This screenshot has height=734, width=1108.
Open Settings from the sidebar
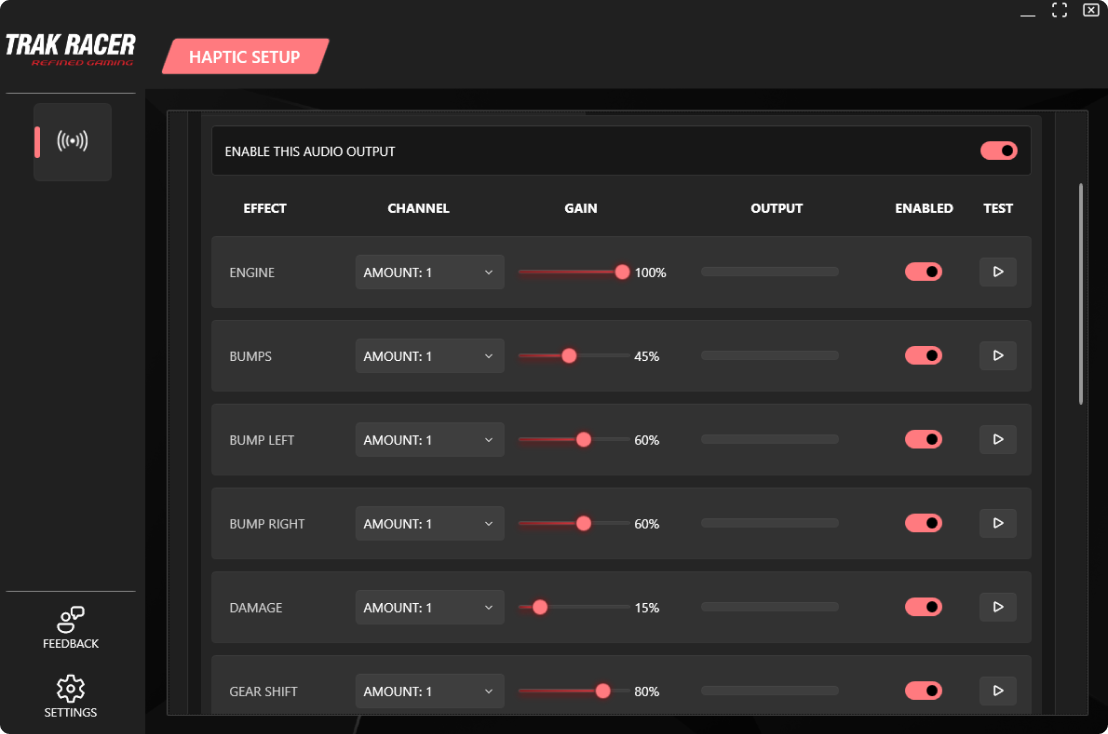tap(70, 696)
